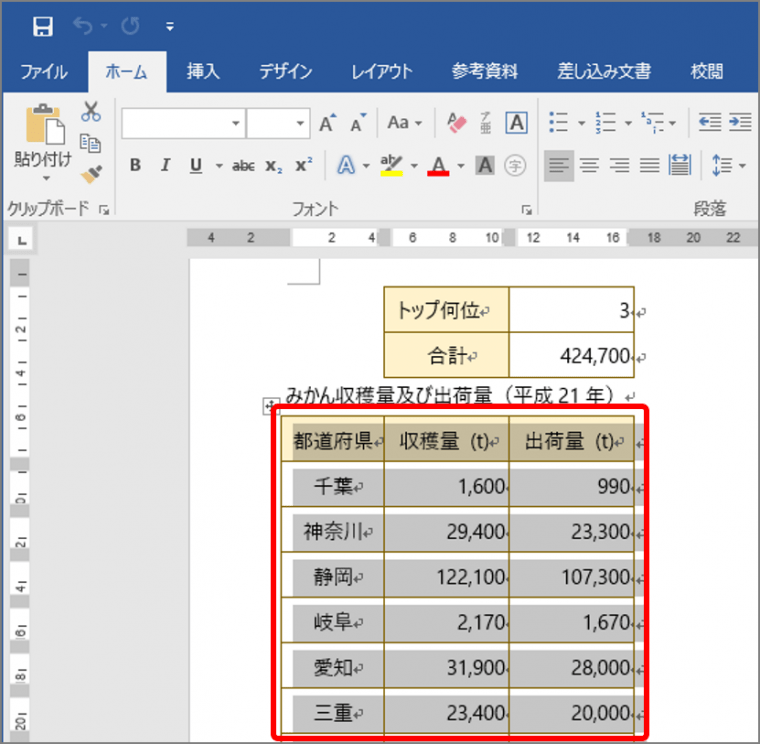
Task: Align text right
Action: pos(619,166)
